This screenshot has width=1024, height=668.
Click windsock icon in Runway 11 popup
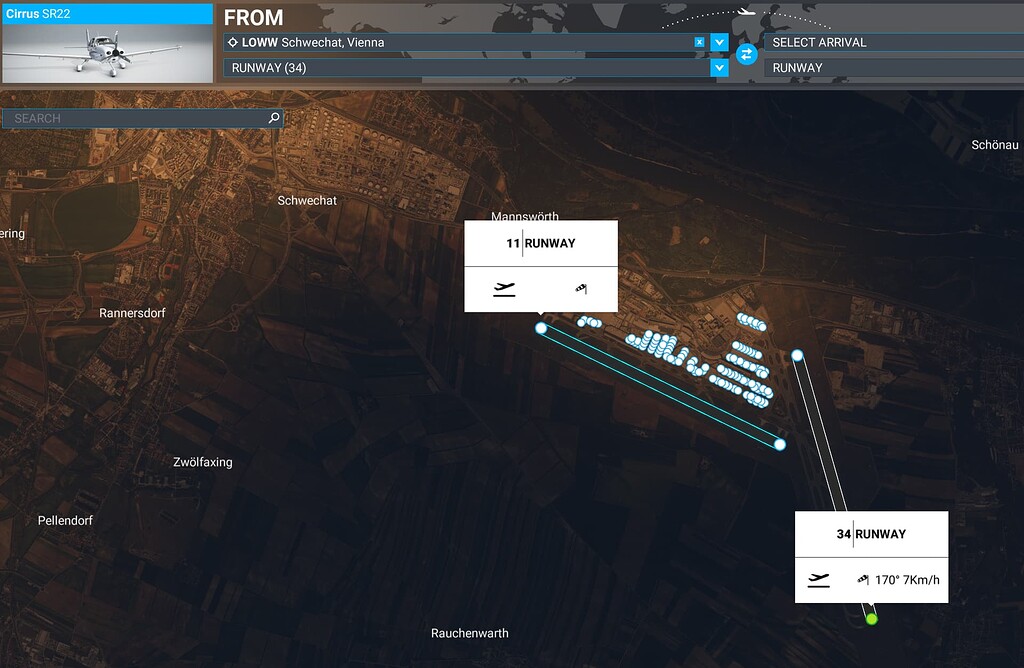[x=580, y=288]
